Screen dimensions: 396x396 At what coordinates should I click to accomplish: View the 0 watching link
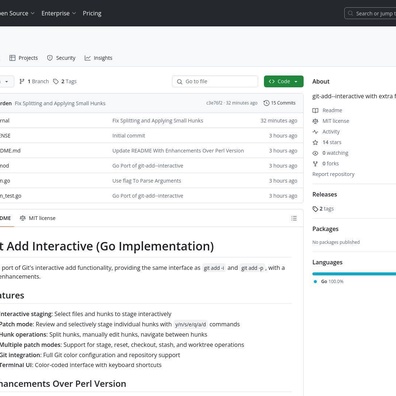click(335, 153)
